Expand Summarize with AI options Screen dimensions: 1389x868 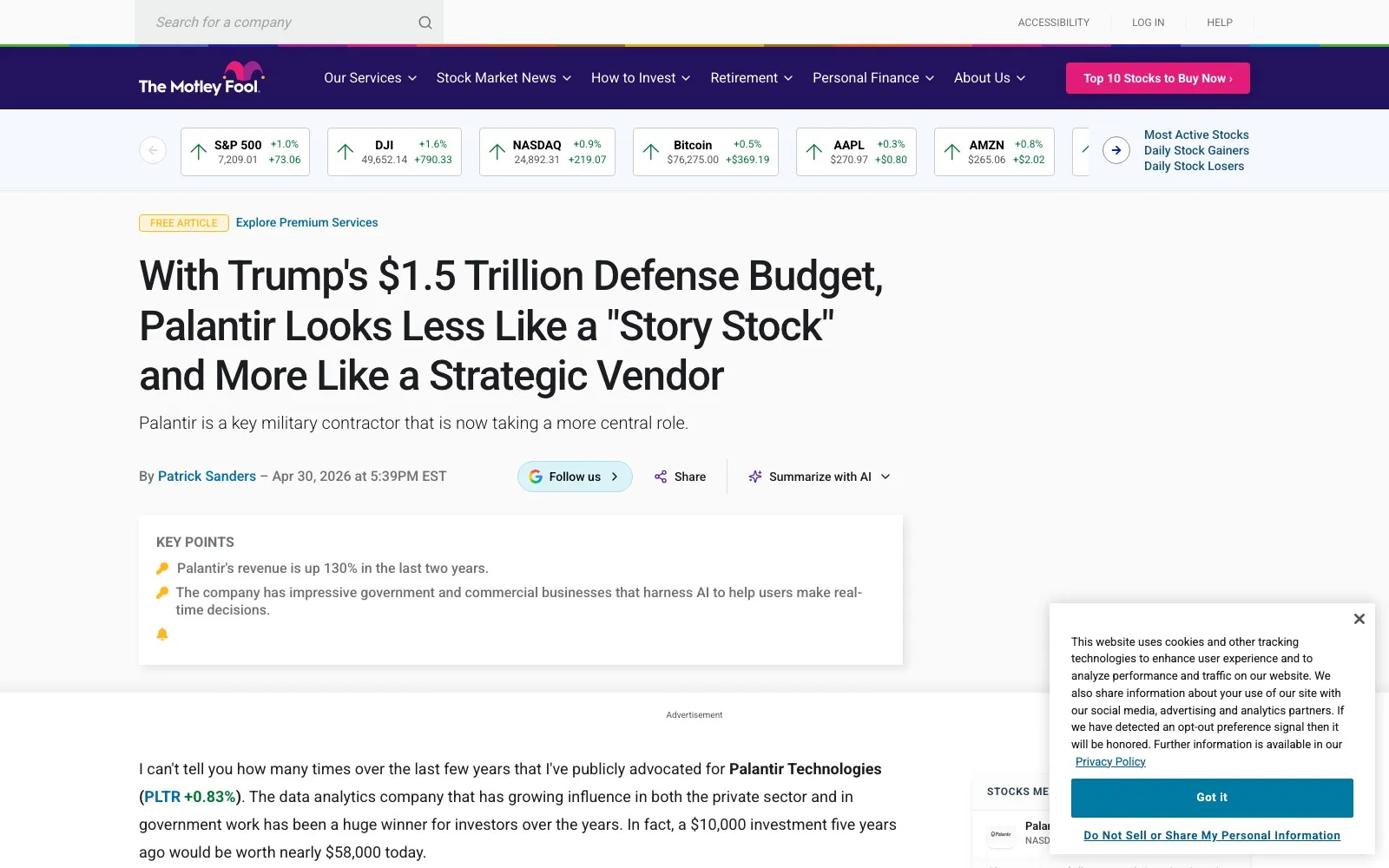820,477
